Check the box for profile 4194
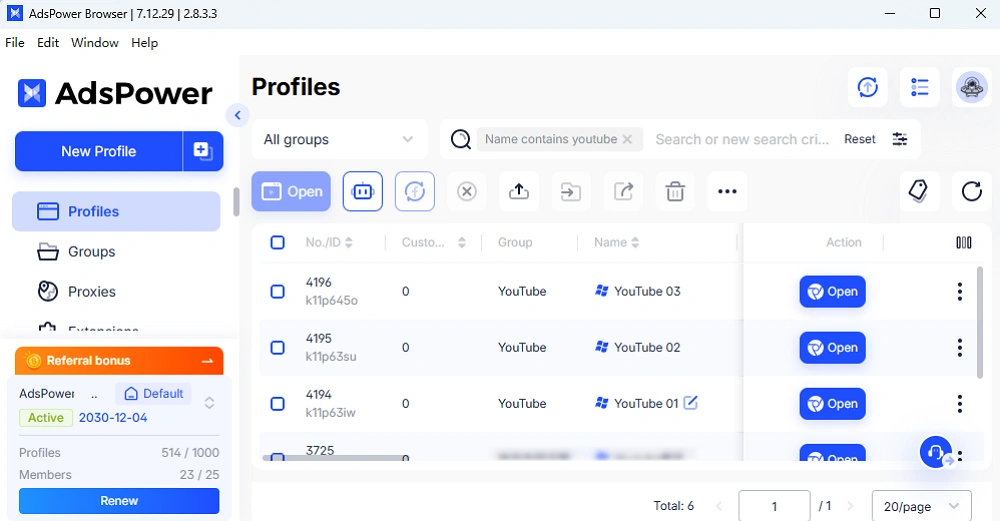Screen dimensions: 1000x521 coord(277,404)
